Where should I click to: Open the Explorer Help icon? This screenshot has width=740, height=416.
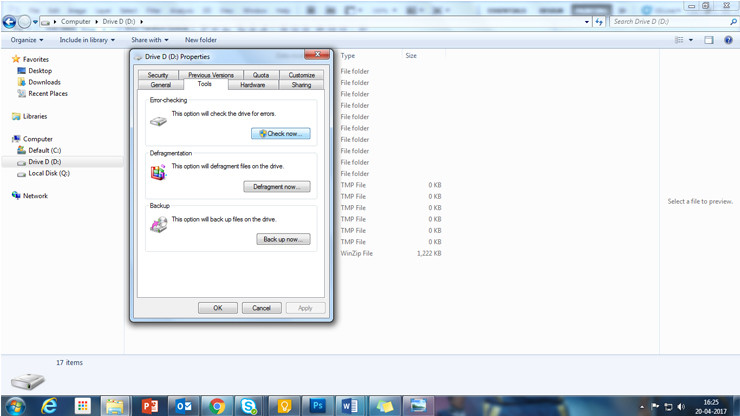tap(728, 40)
